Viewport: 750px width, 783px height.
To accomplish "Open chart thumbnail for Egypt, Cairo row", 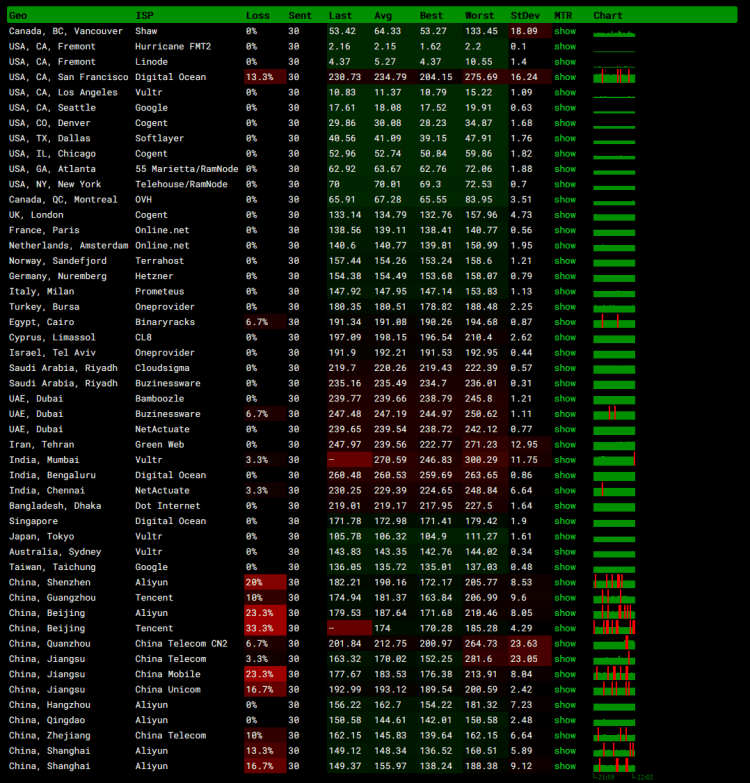I will point(614,321).
